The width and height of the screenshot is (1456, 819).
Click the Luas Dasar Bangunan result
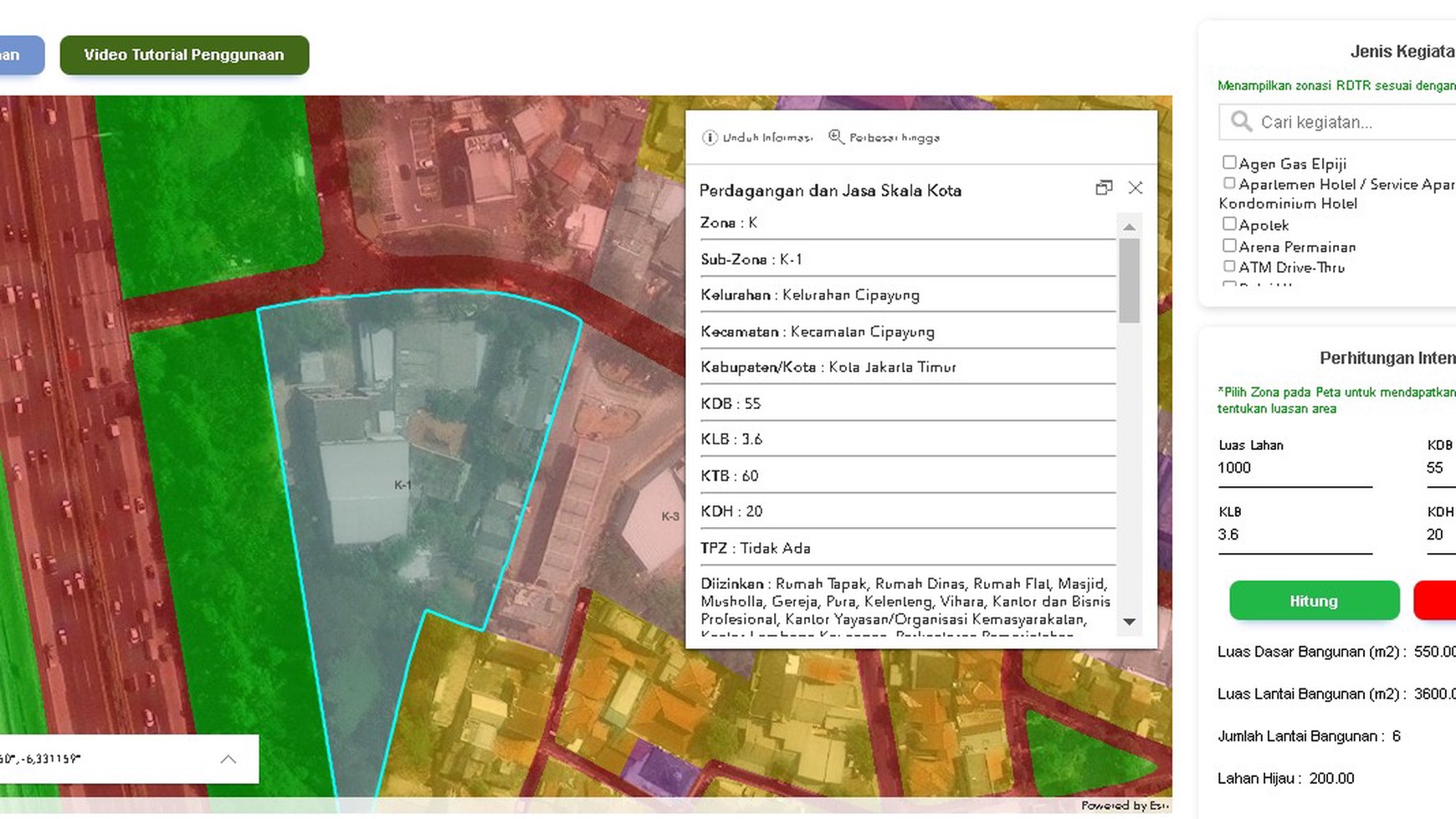[x=1336, y=652]
